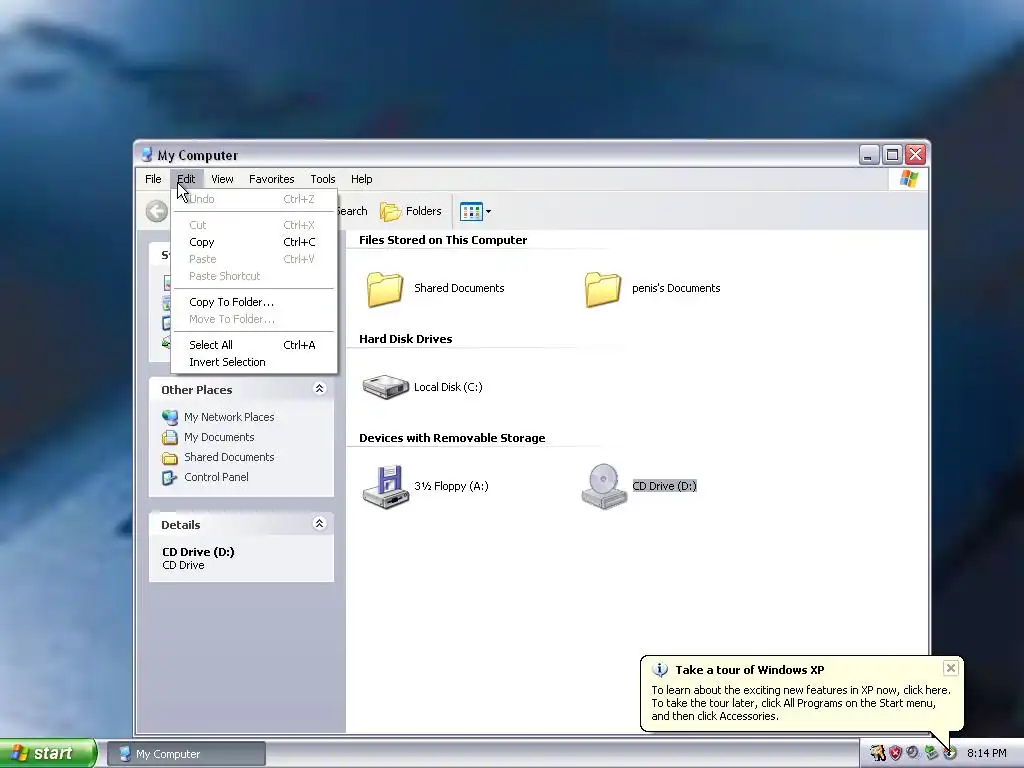The image size is (1024, 768).
Task: Click the tour balloon message text
Action: pyautogui.click(x=801, y=703)
